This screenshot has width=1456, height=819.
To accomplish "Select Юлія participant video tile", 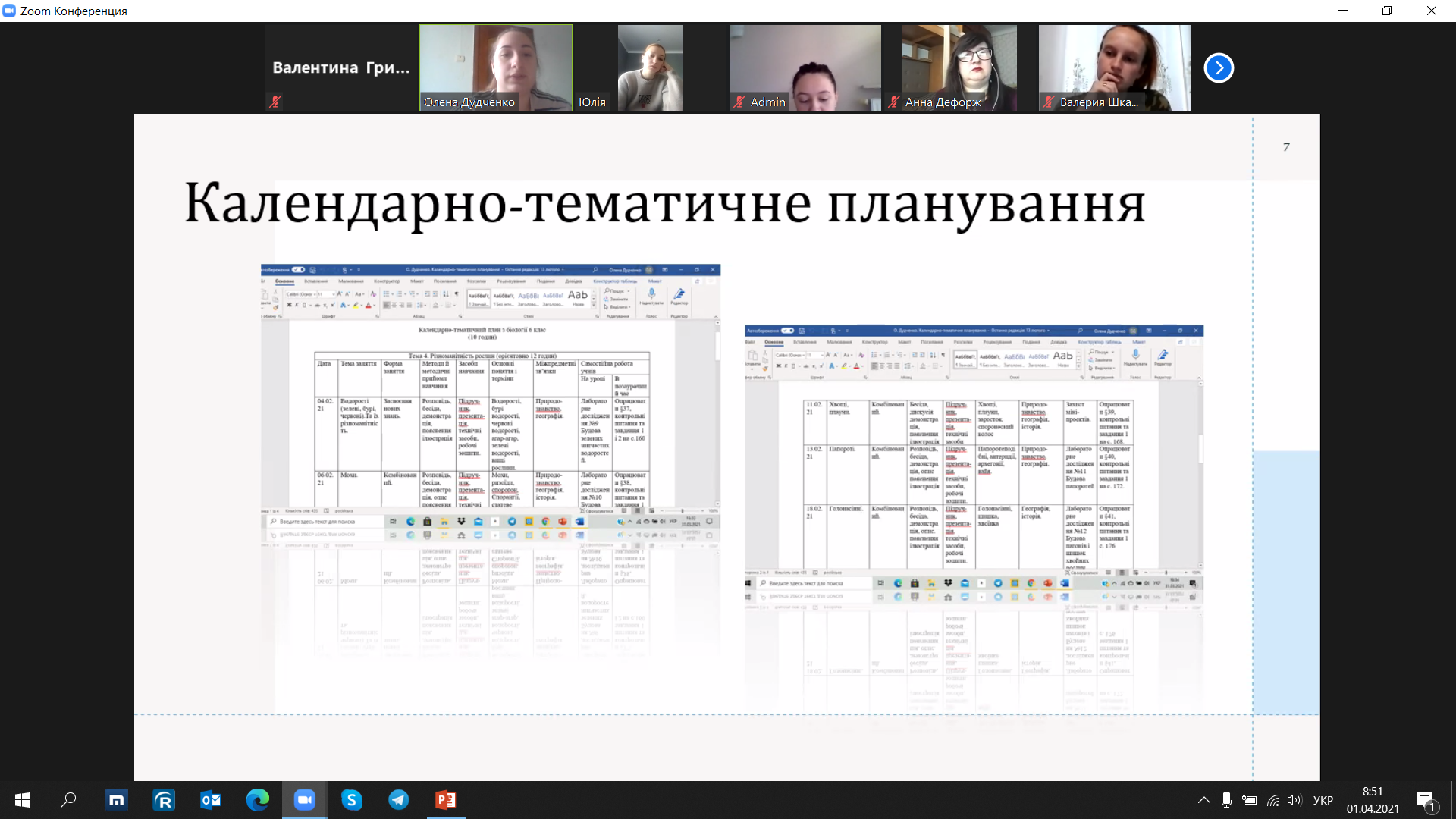I will pos(649,67).
